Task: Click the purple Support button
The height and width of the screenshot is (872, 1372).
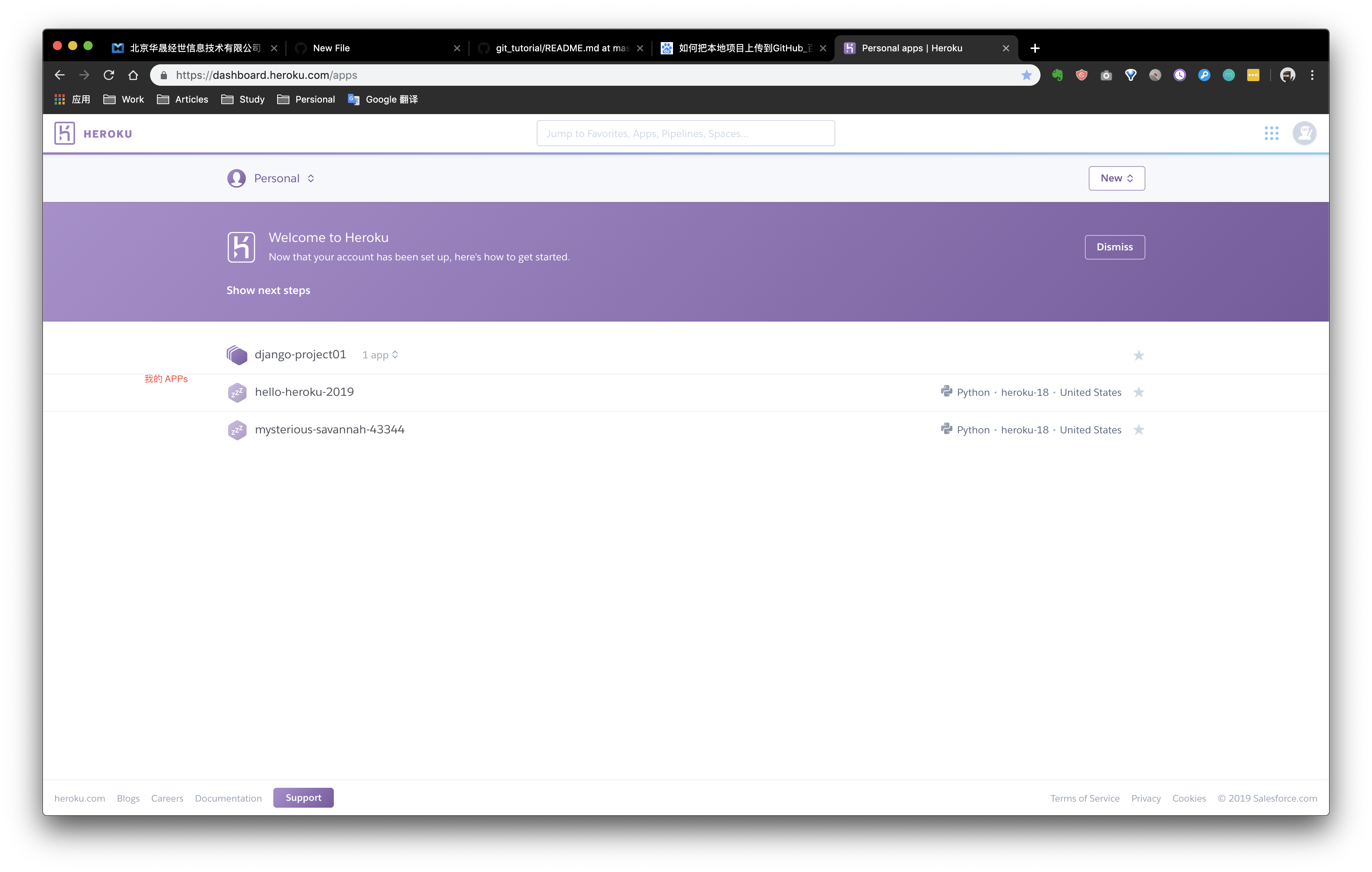Action: click(x=303, y=797)
